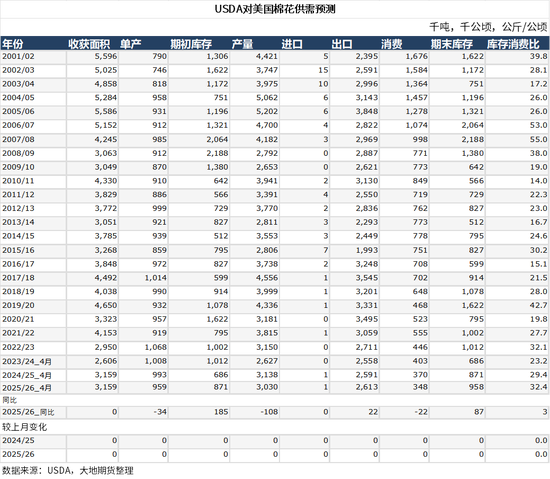550x479 pixels.
Task: Select the table title USDA对美国棉花供需预测
Action: (x=275, y=9)
